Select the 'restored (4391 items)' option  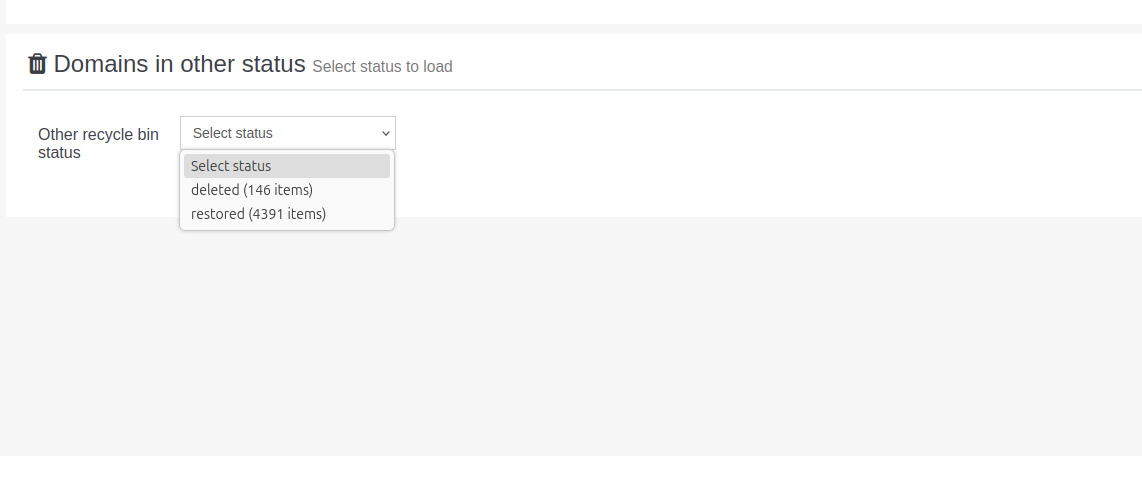coord(258,214)
